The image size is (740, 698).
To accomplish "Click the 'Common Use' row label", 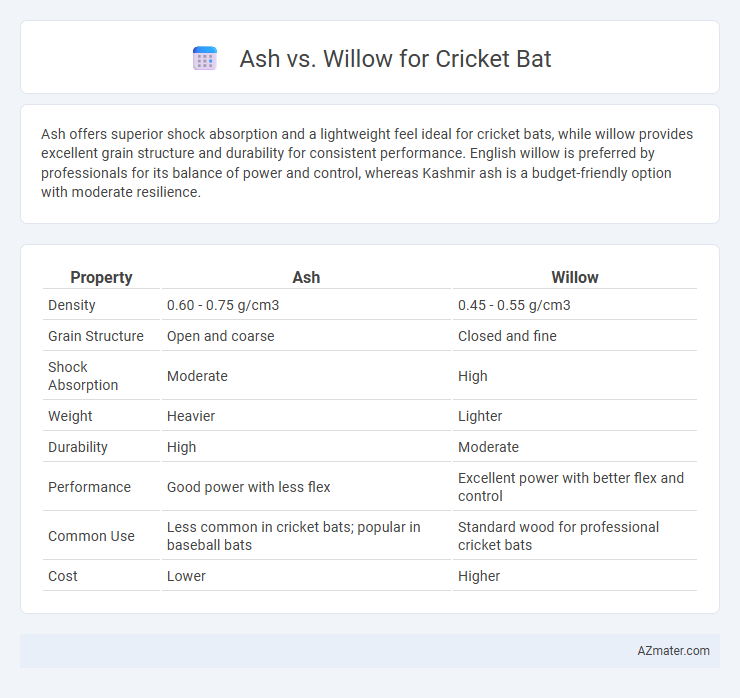I will click(x=91, y=536).
